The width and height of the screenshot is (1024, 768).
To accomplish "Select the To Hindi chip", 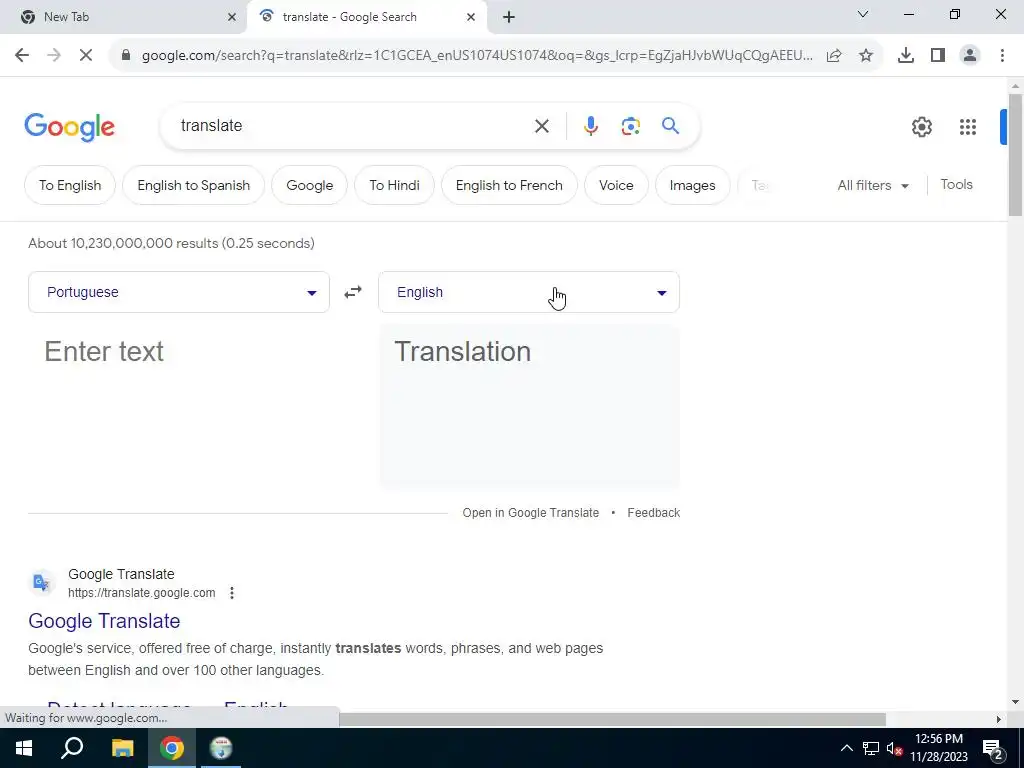I will (394, 185).
